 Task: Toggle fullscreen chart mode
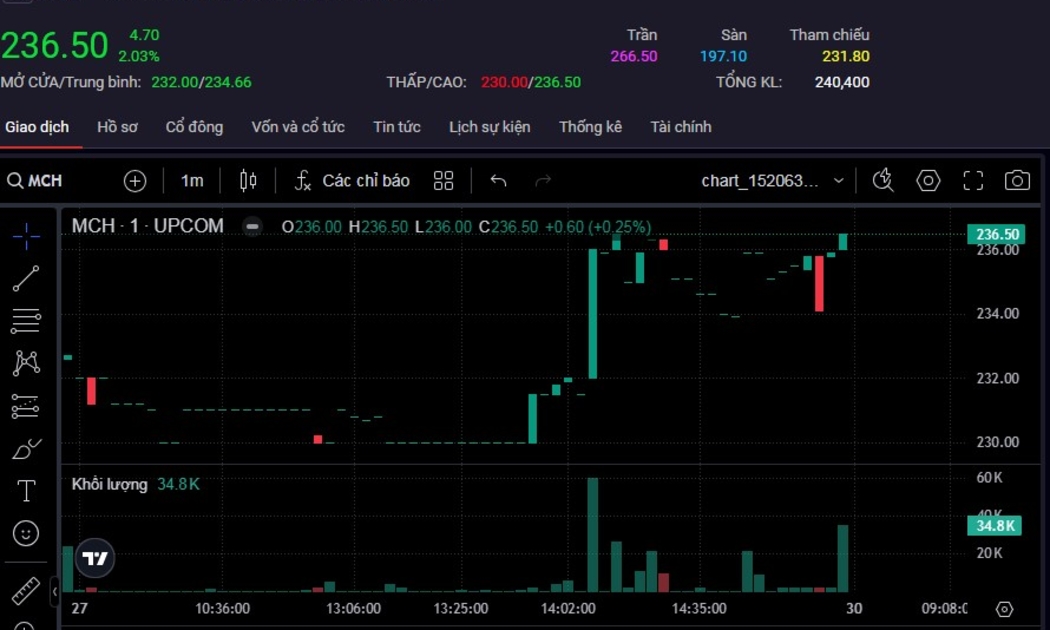coord(973,181)
